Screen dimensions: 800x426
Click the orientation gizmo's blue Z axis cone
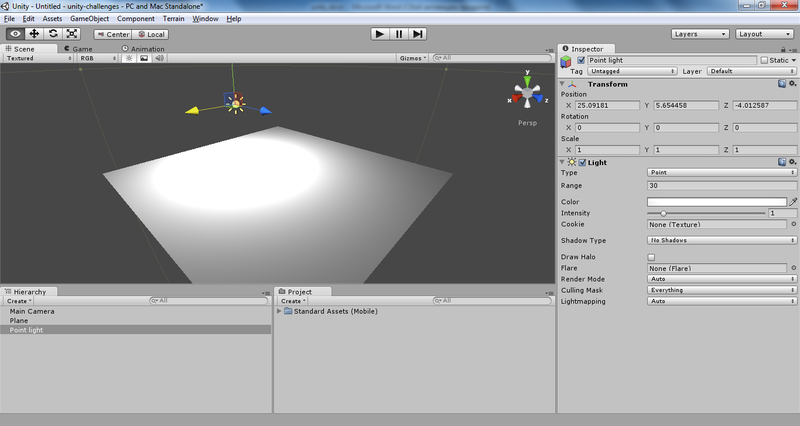538,98
